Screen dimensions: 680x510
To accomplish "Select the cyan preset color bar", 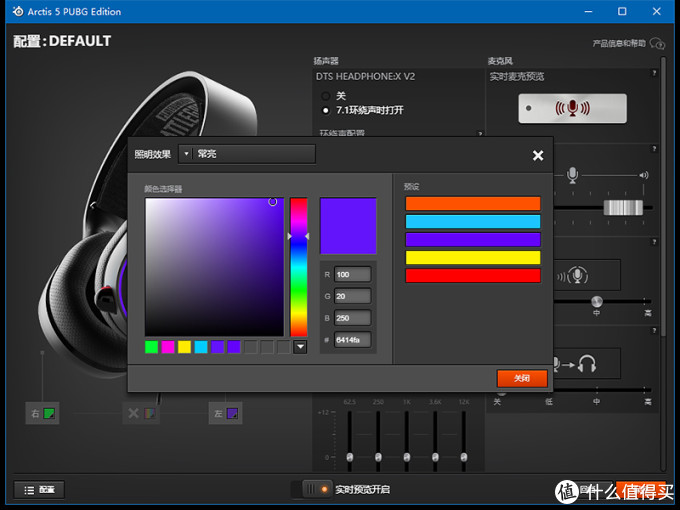I will (x=473, y=221).
